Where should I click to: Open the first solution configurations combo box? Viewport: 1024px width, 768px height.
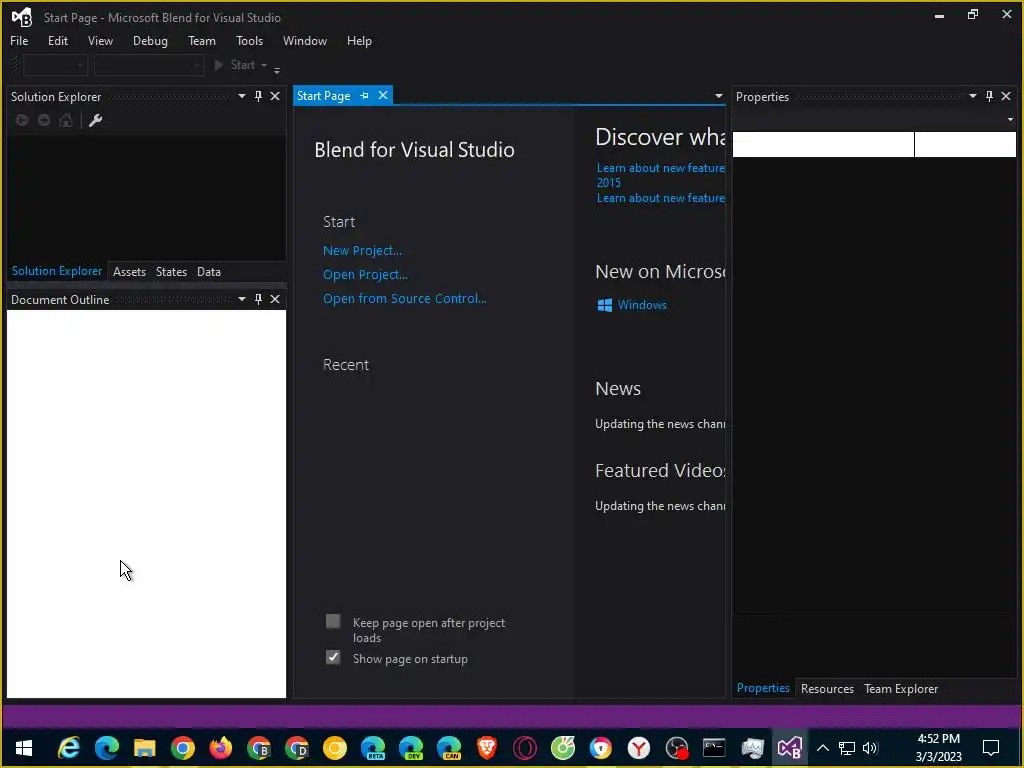point(55,65)
